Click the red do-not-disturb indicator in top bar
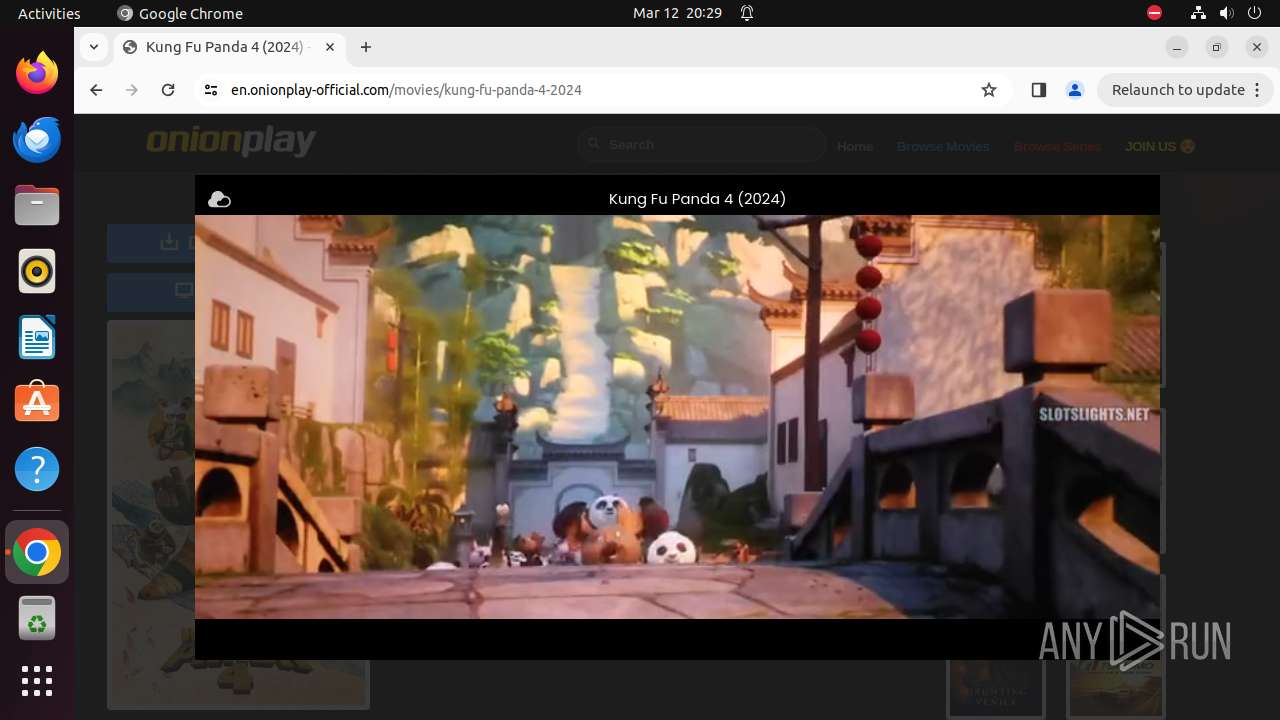Viewport: 1280px width, 720px height. (1154, 13)
